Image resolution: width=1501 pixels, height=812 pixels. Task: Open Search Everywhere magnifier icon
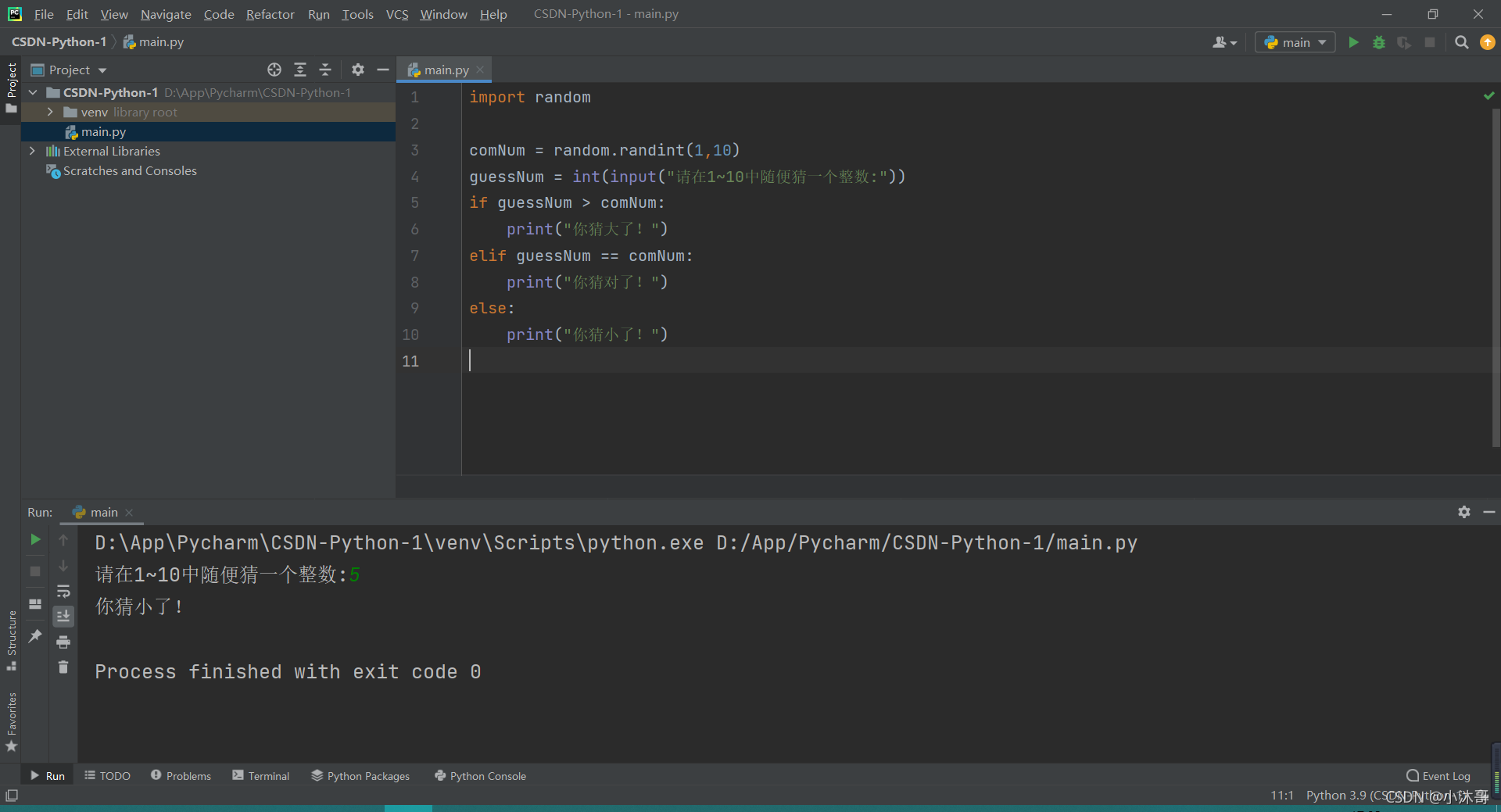1461,42
